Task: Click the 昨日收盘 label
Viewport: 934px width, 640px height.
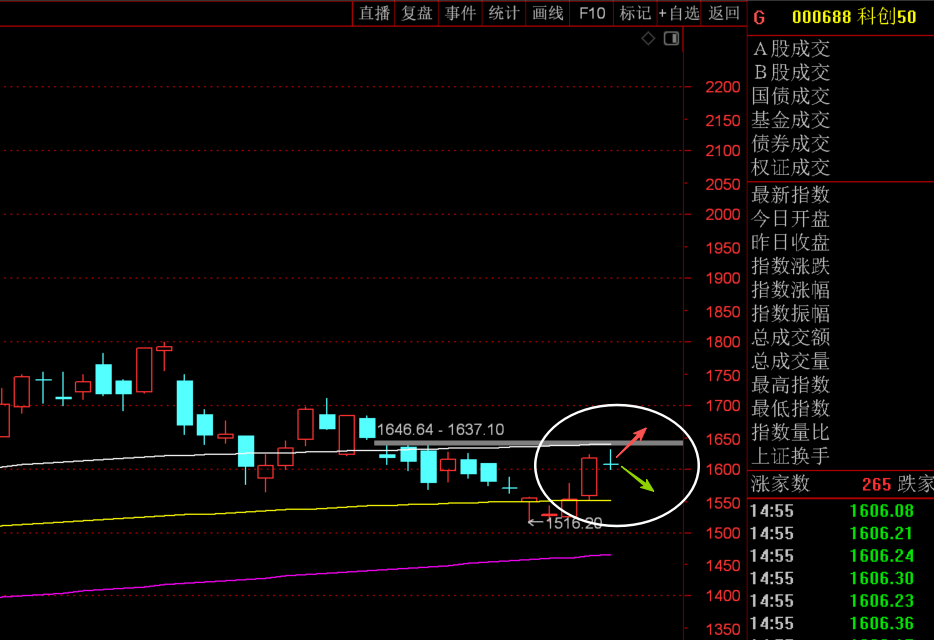Action: 790,243
